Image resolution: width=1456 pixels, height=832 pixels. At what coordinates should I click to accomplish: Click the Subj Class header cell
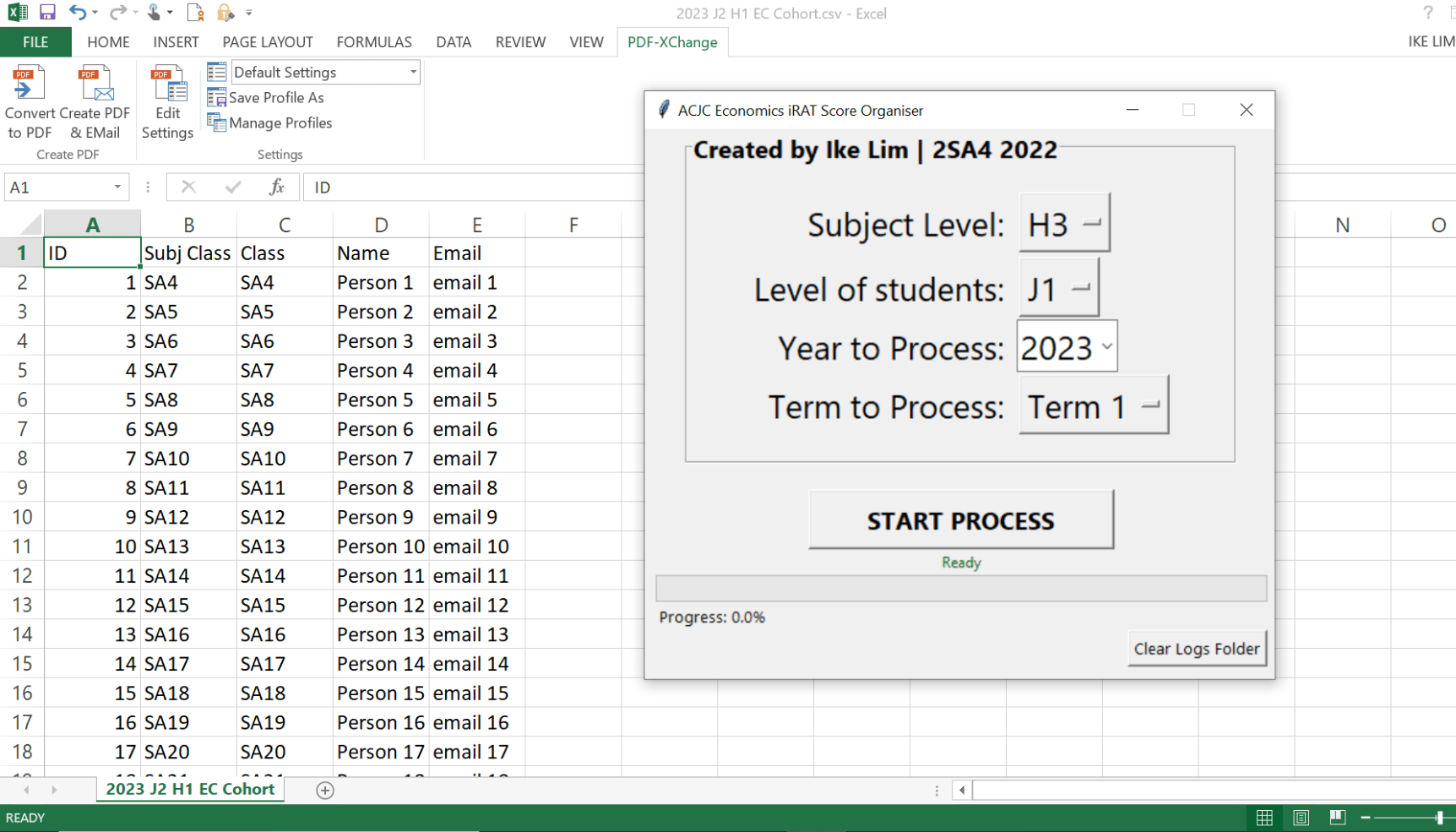[x=188, y=253]
